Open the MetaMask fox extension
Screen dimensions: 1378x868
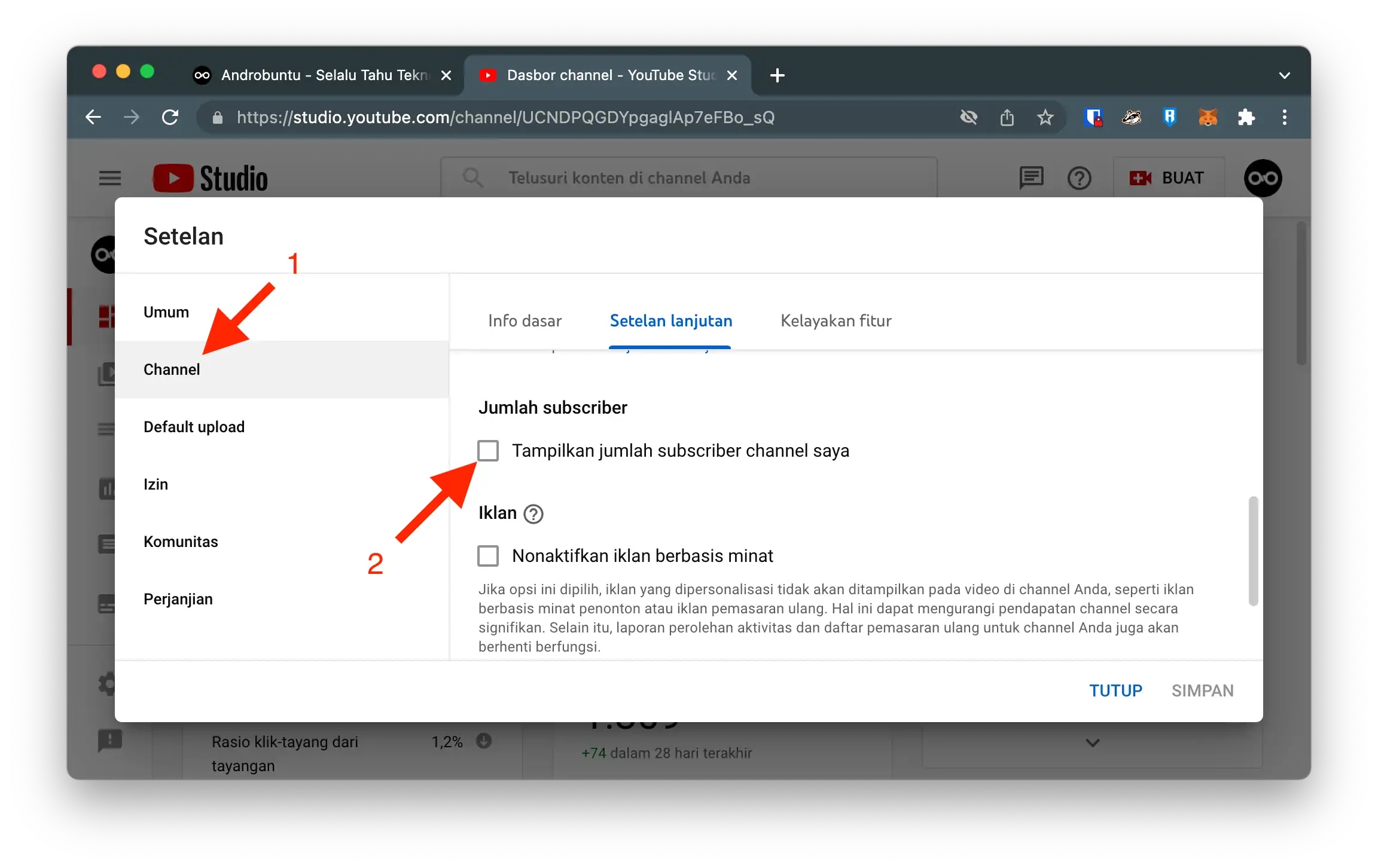click(1208, 117)
